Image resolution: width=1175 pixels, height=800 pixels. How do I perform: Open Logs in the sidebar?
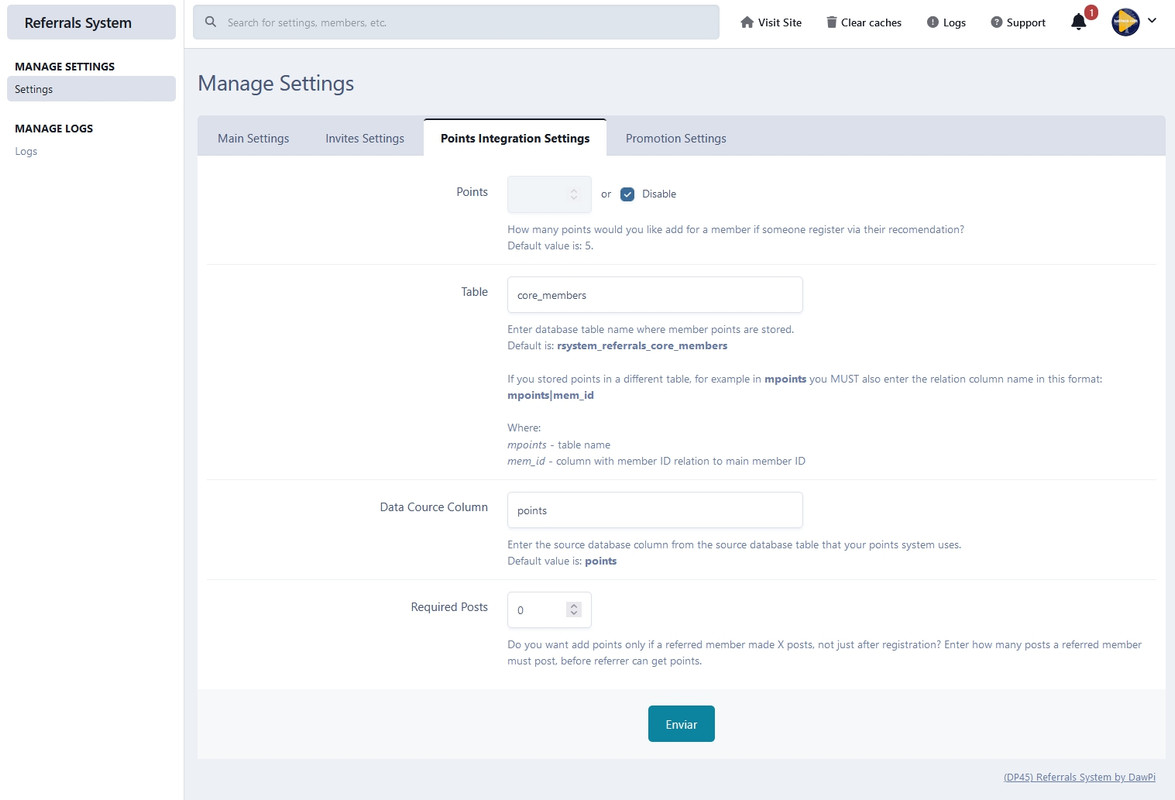coord(26,151)
